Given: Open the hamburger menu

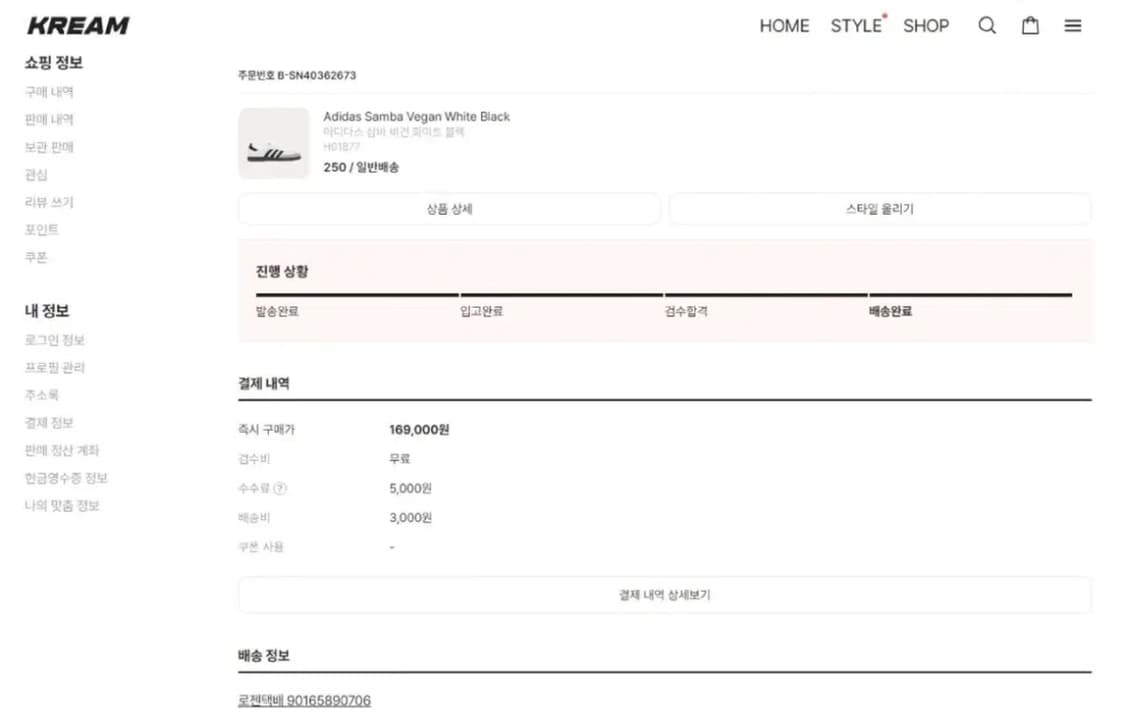Looking at the screenshot, I should click(1073, 26).
